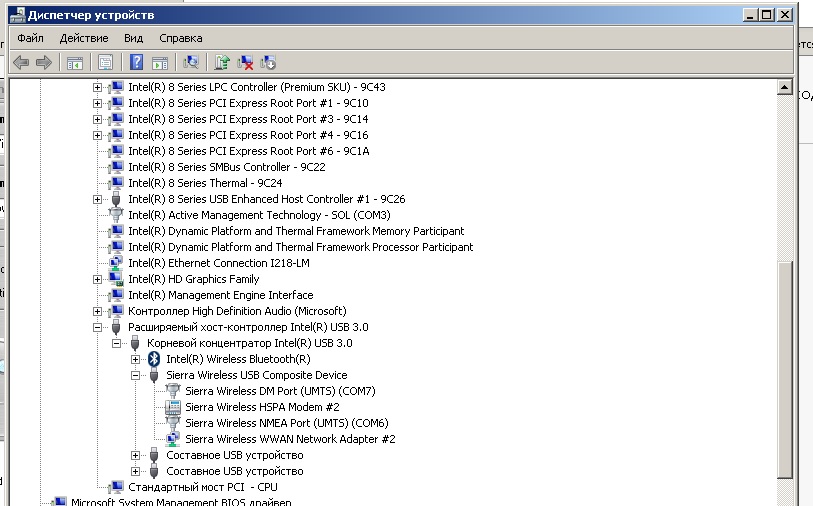Viewport: 813px width, 506px height.
Task: Select Sierra Wireless HSPA Modem #2
Action: click(262, 407)
